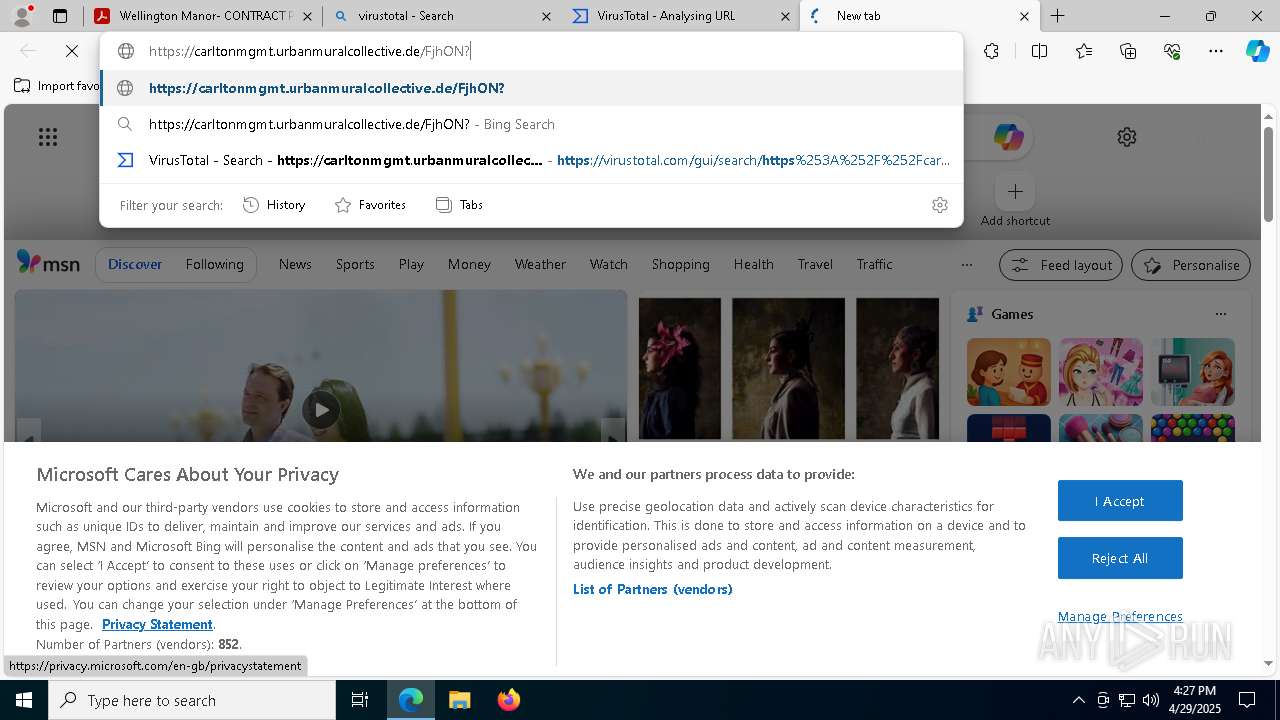Viewport: 1280px width, 720px height.
Task: Open the Windows Start menu
Action: pyautogui.click(x=24, y=700)
